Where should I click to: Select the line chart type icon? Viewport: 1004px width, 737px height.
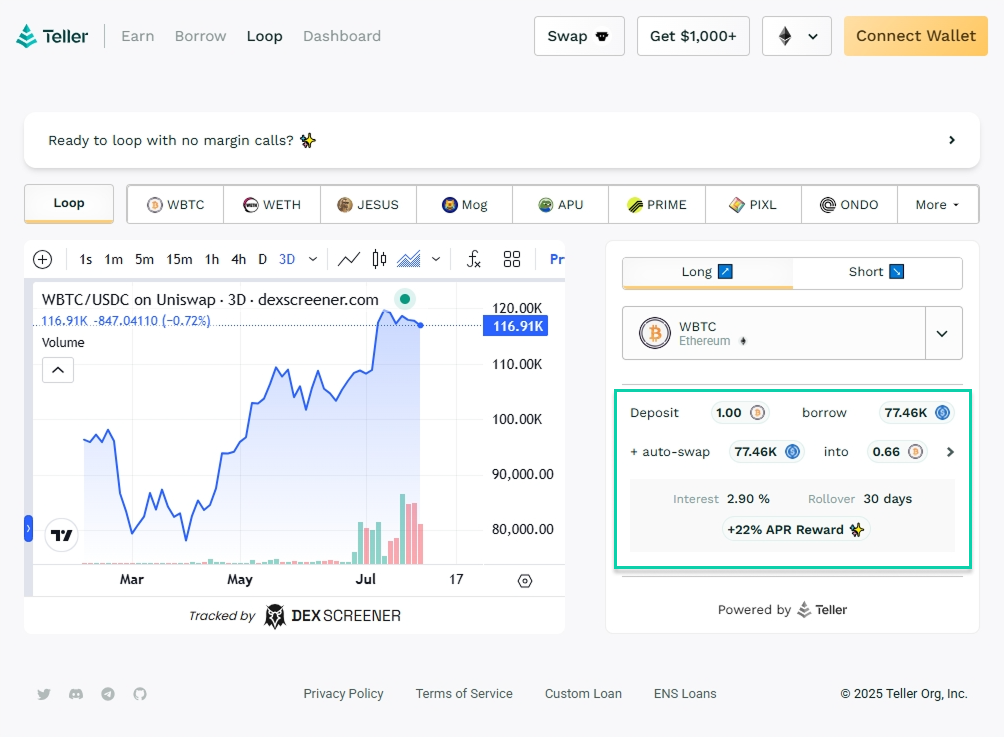pyautogui.click(x=348, y=259)
